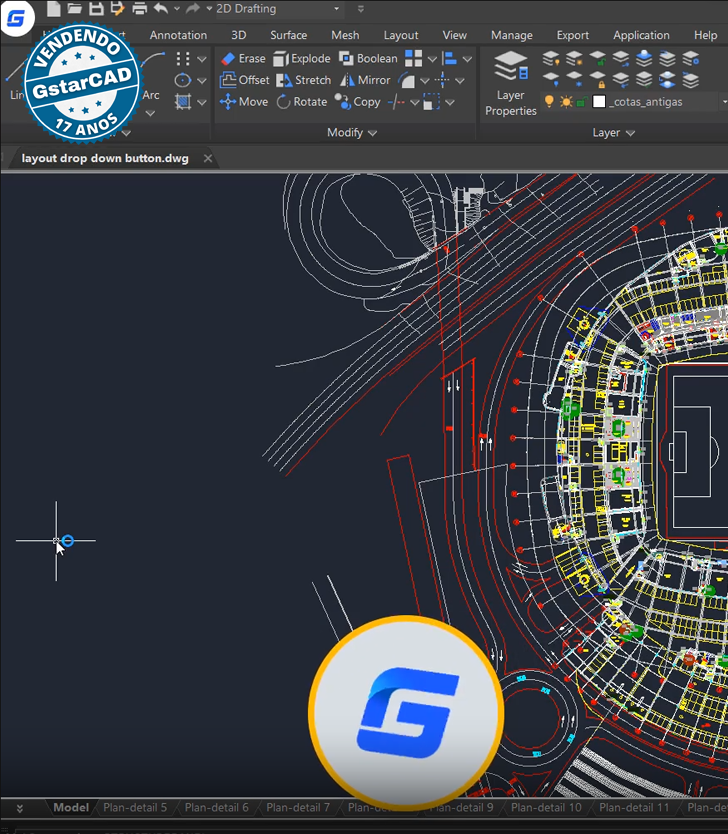Switch to the Manage ribbon tab

(x=512, y=35)
